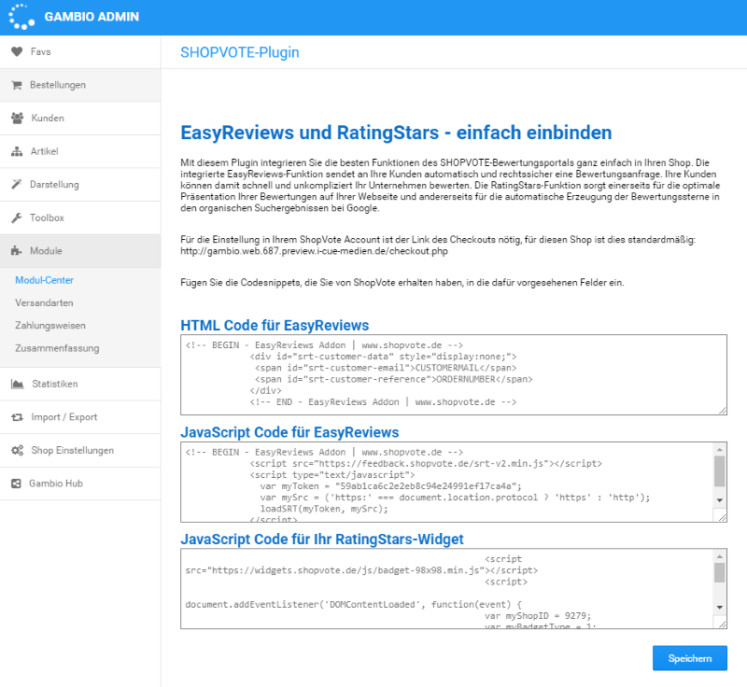Click the puzzle piece icon for Module

point(16,250)
